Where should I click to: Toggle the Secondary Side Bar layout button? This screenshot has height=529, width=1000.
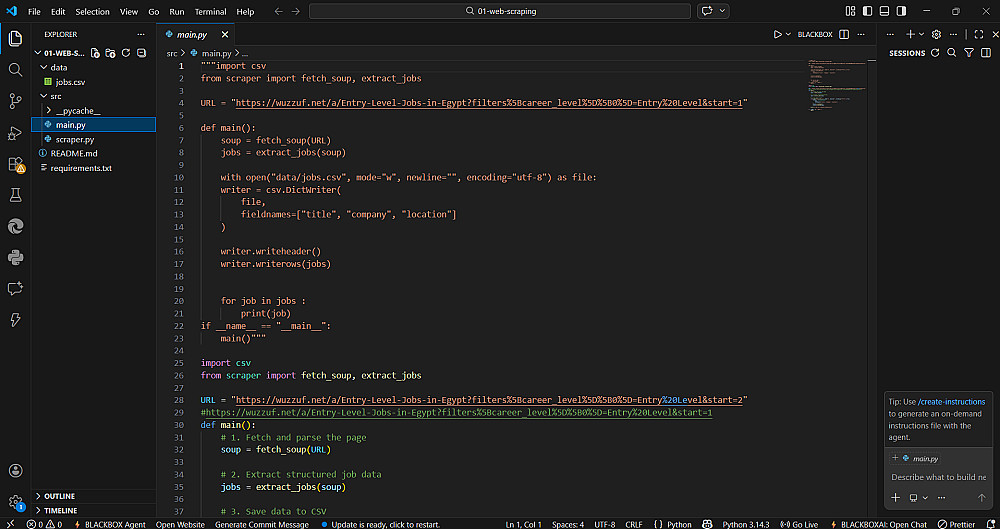pyautogui.click(x=900, y=11)
